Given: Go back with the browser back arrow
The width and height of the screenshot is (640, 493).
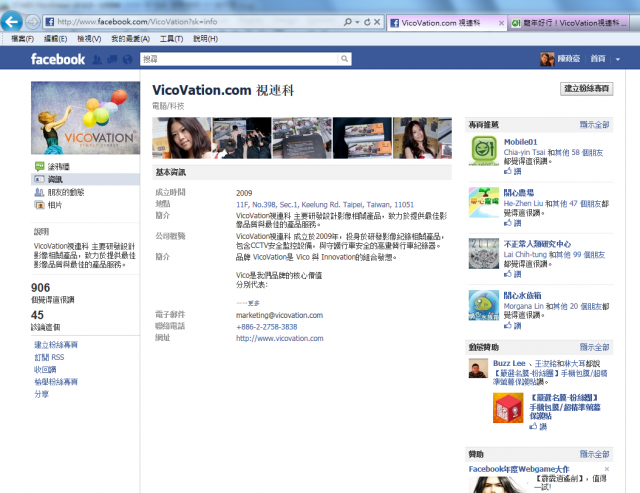Looking at the screenshot, I should (x=12, y=22).
